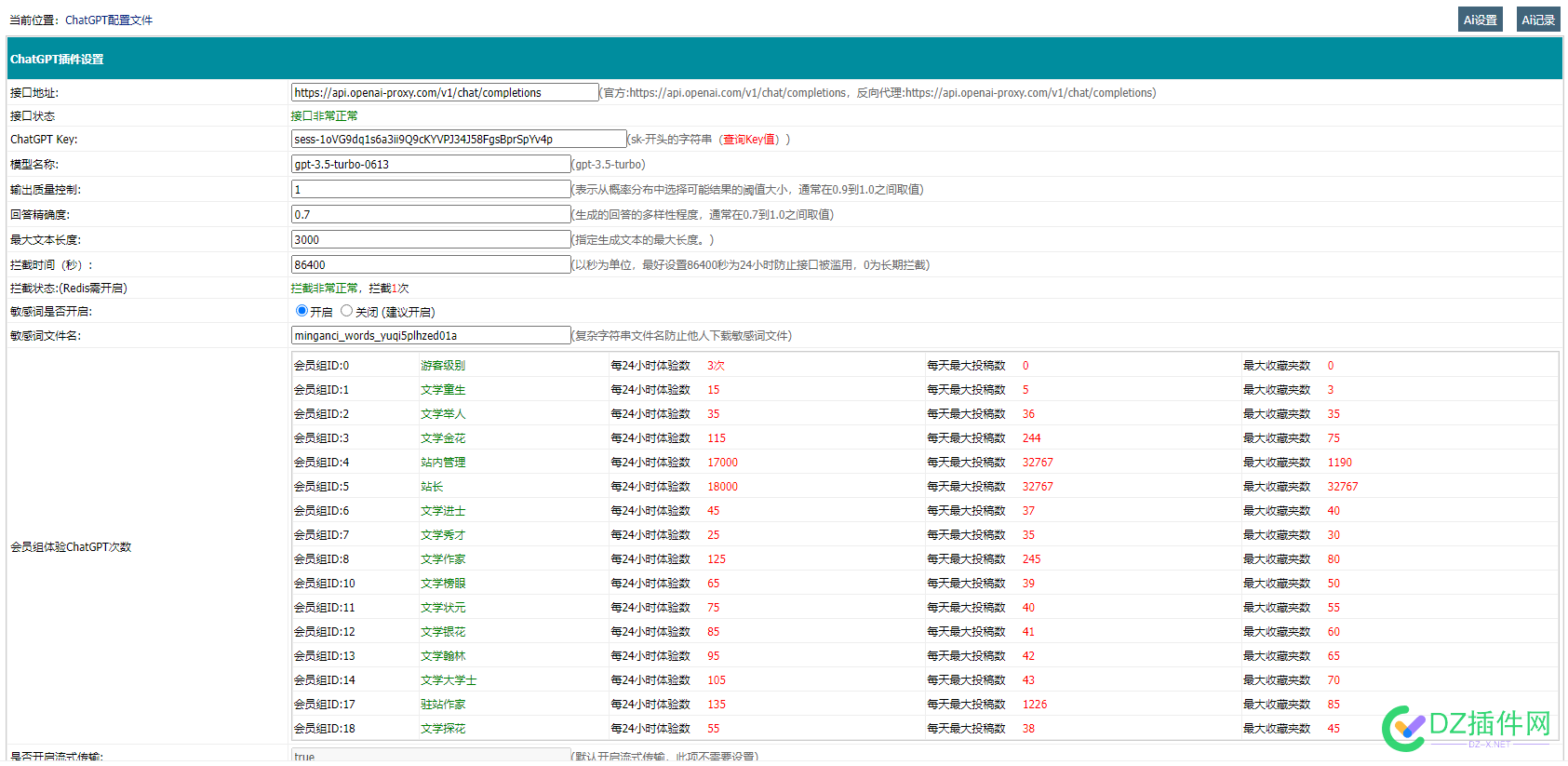Click into the ChatGPT Key input
The image size is (1568, 766).
coord(459,139)
